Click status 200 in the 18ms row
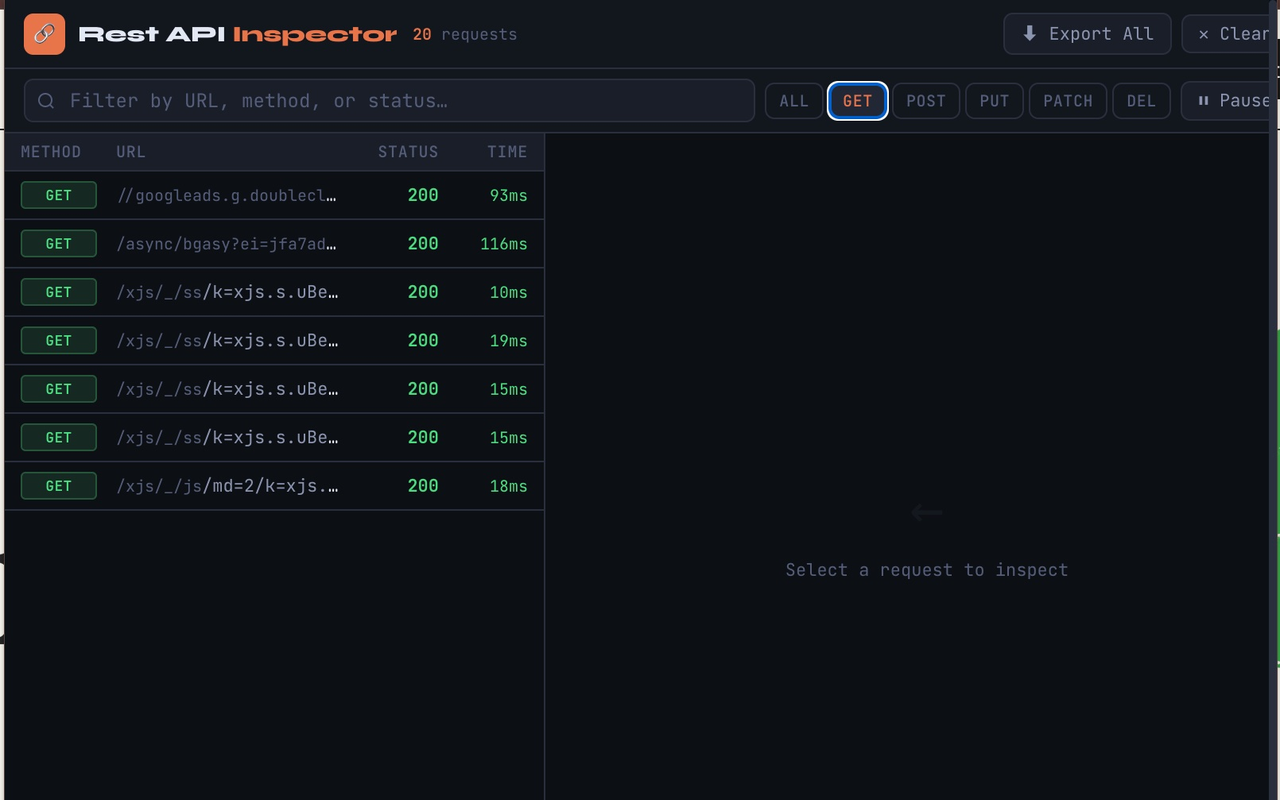 click(x=423, y=486)
